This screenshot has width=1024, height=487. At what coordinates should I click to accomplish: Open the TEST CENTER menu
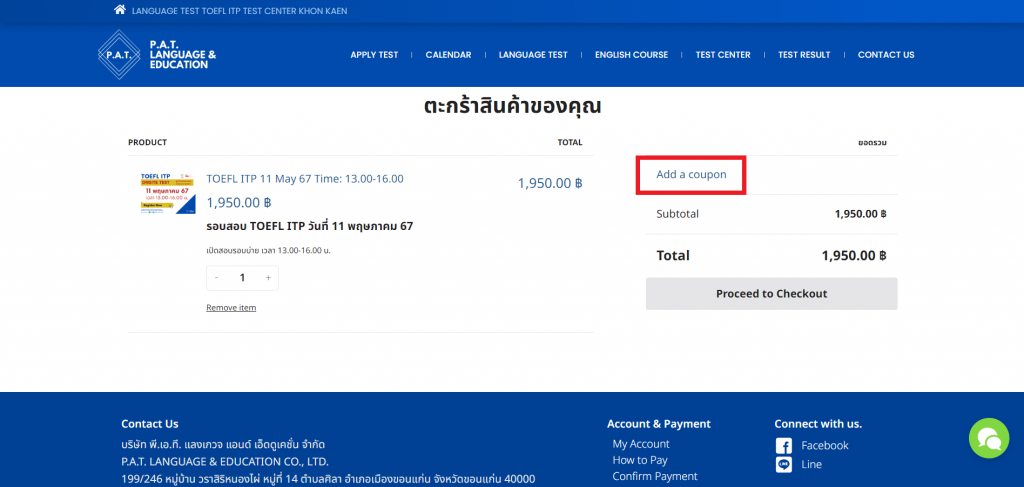coord(723,55)
